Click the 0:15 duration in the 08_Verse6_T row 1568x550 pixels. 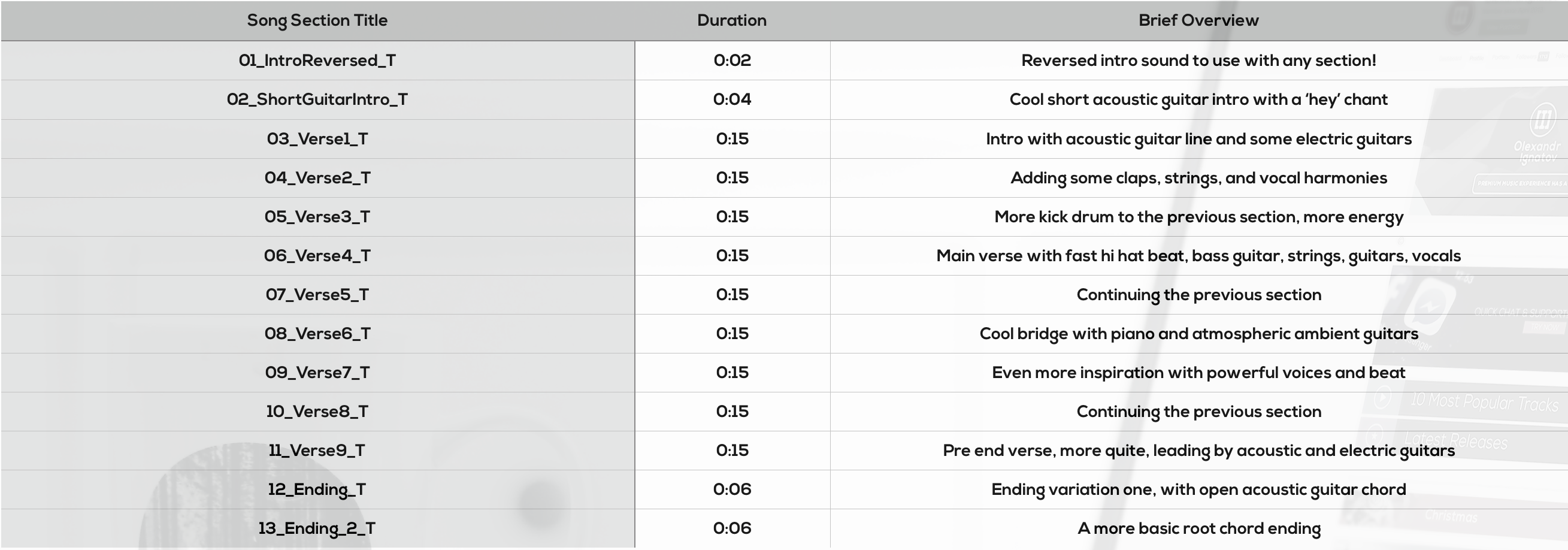(732, 334)
